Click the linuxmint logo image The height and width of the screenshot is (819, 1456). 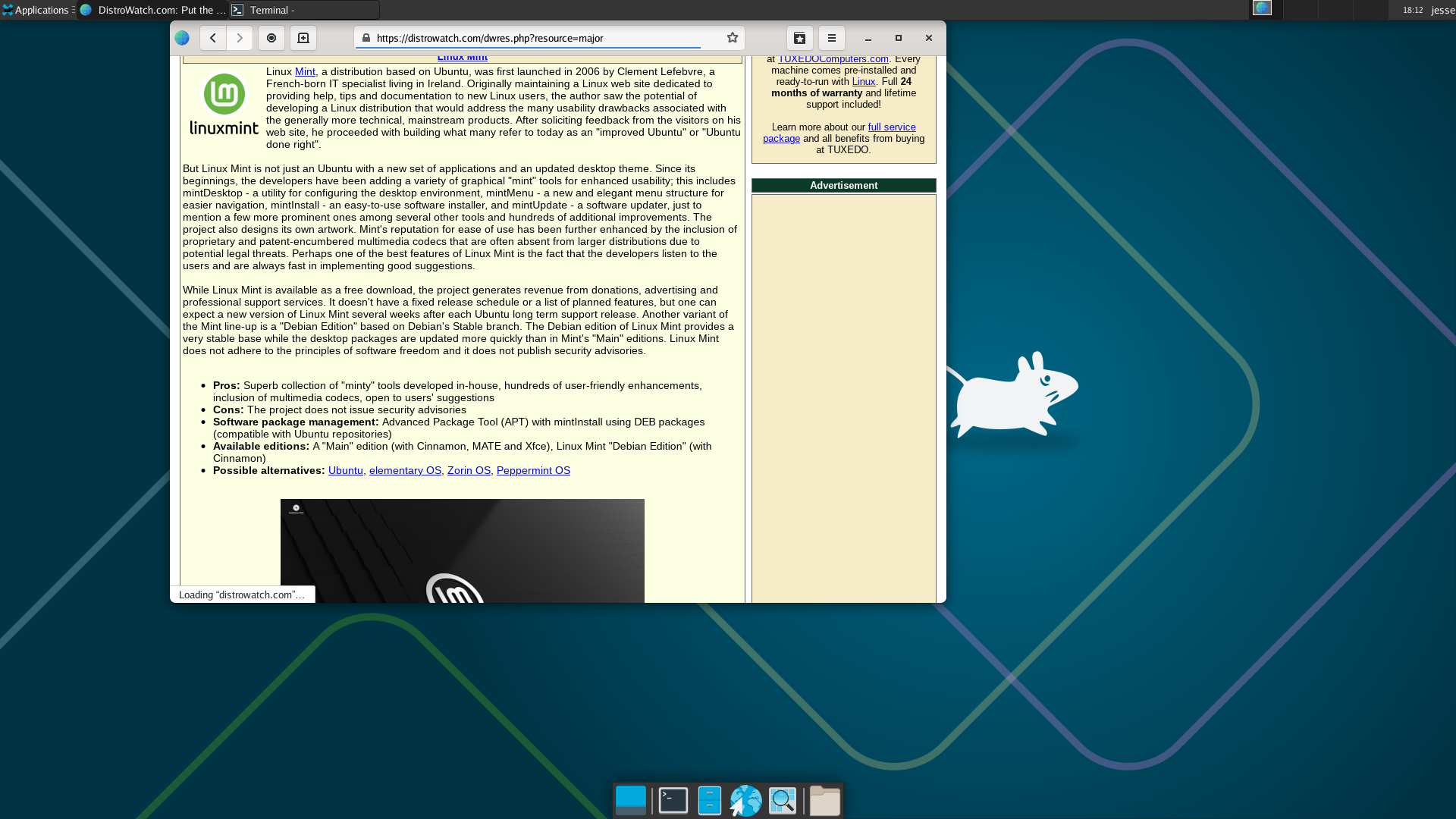pyautogui.click(x=224, y=104)
